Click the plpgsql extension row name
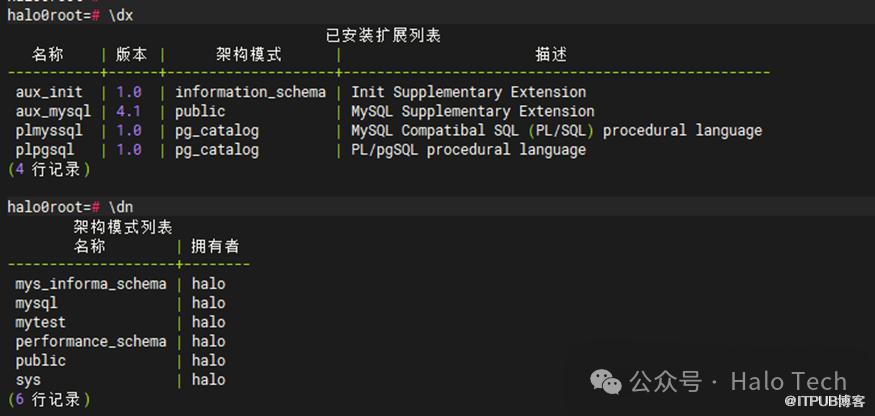 [x=45, y=150]
